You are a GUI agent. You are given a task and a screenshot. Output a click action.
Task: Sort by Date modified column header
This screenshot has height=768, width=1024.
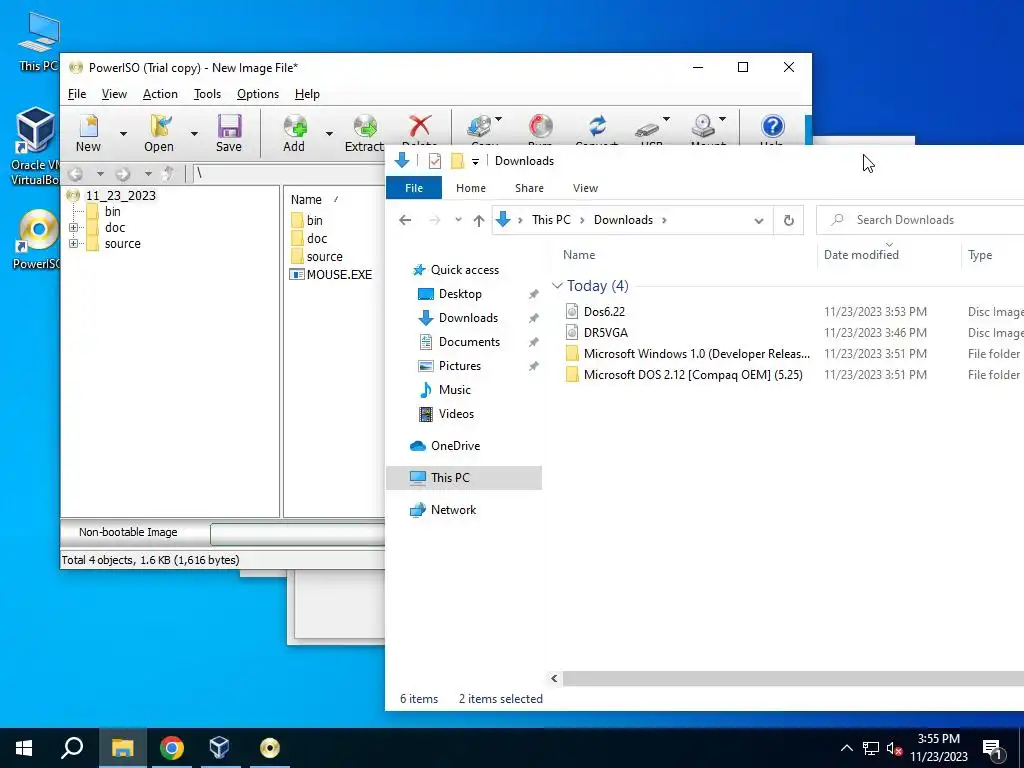pyautogui.click(x=861, y=255)
